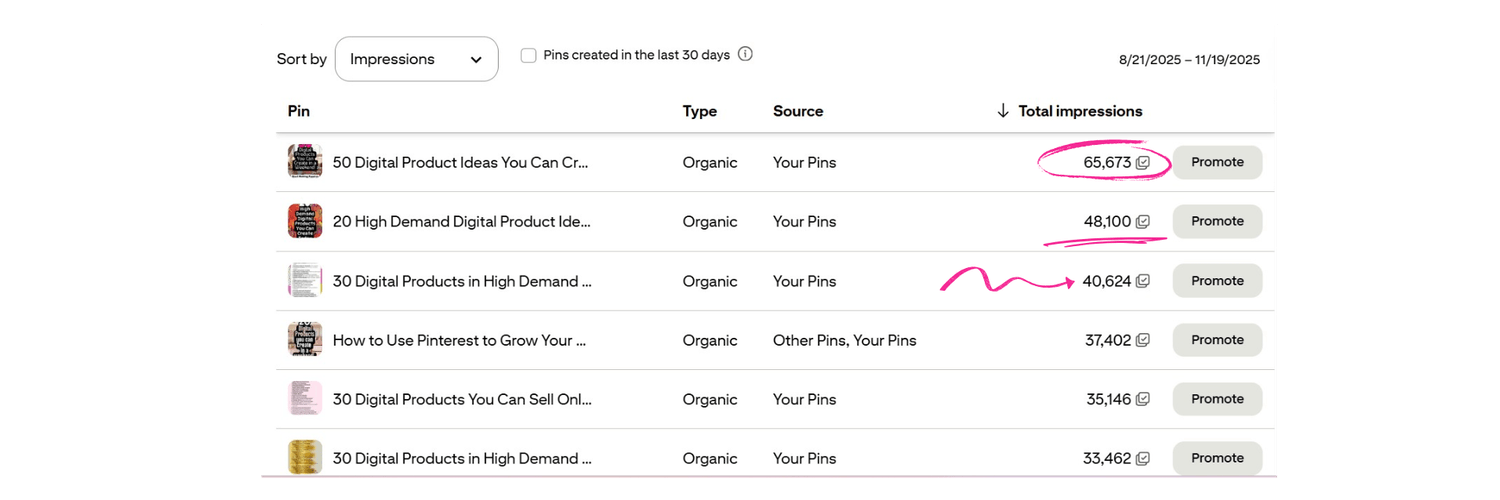
Task: Click the stats icon next to 65,673
Action: (x=1143, y=162)
